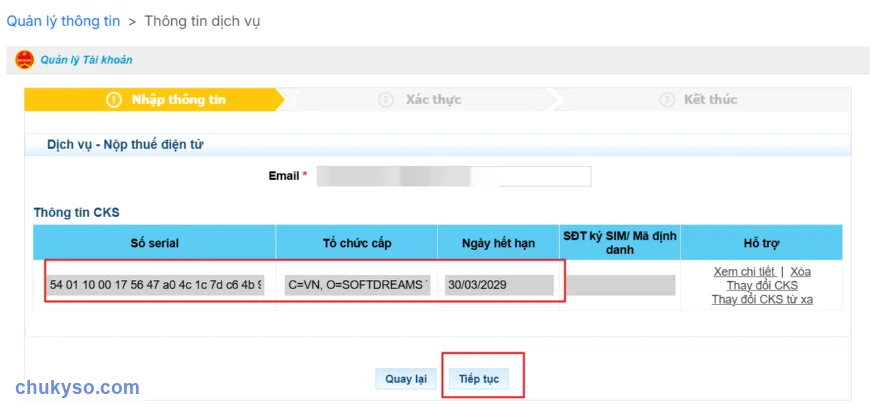Select the Nhập thông tin step tab
The image size is (870, 409).
[x=154, y=100]
